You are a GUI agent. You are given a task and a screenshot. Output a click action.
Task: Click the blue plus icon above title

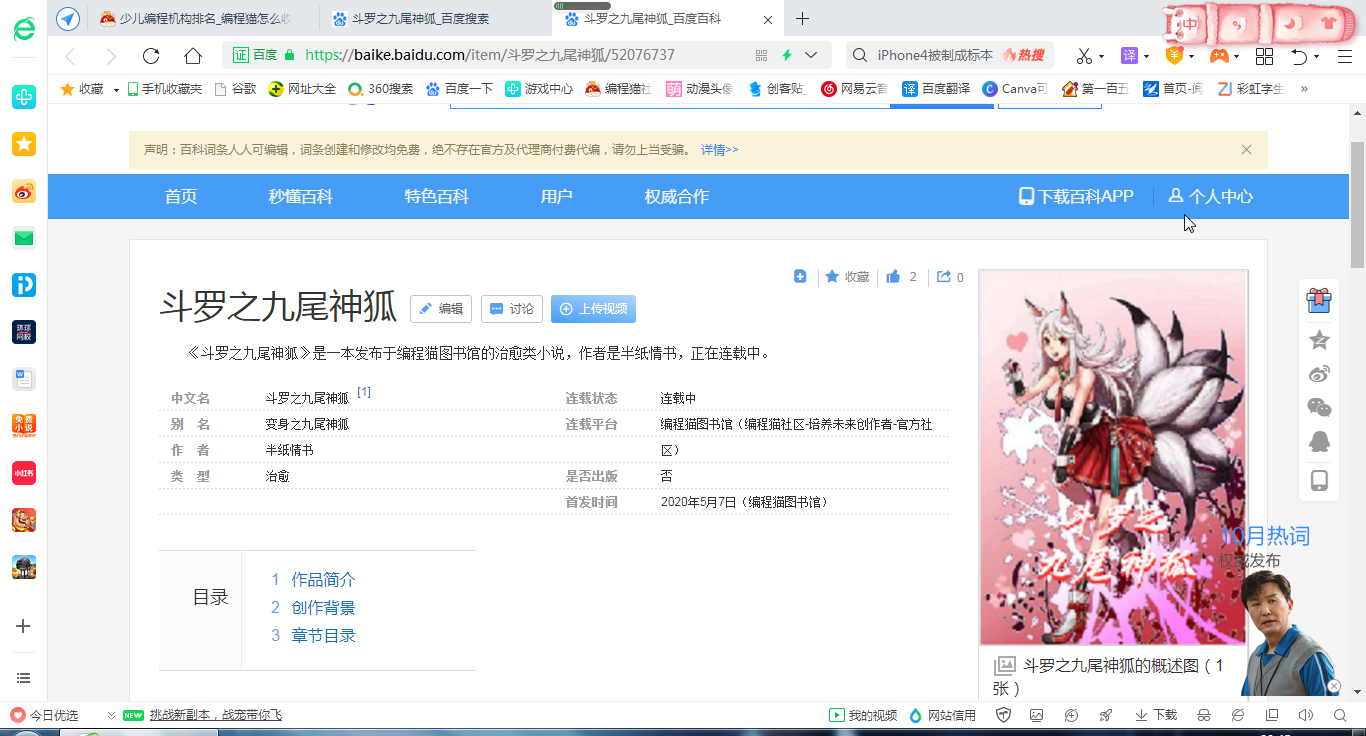click(x=800, y=276)
